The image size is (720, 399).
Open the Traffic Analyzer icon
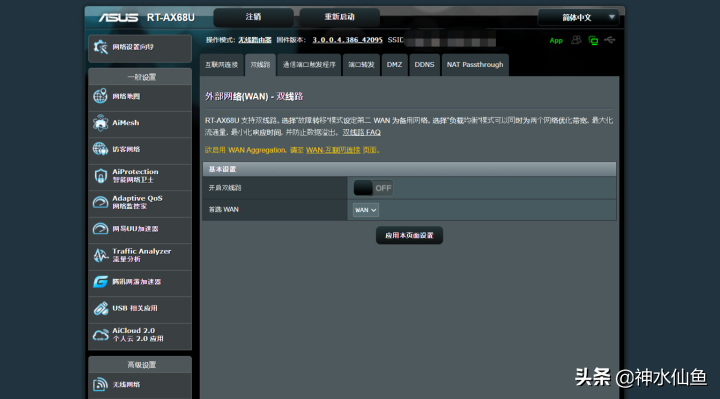pos(100,255)
